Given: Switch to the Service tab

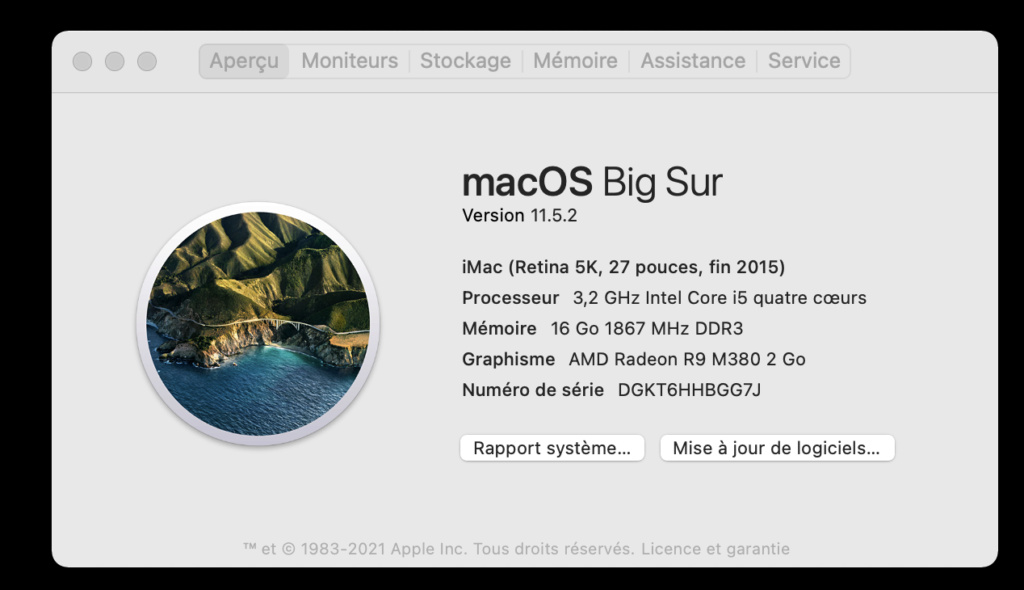Looking at the screenshot, I should coord(804,61).
